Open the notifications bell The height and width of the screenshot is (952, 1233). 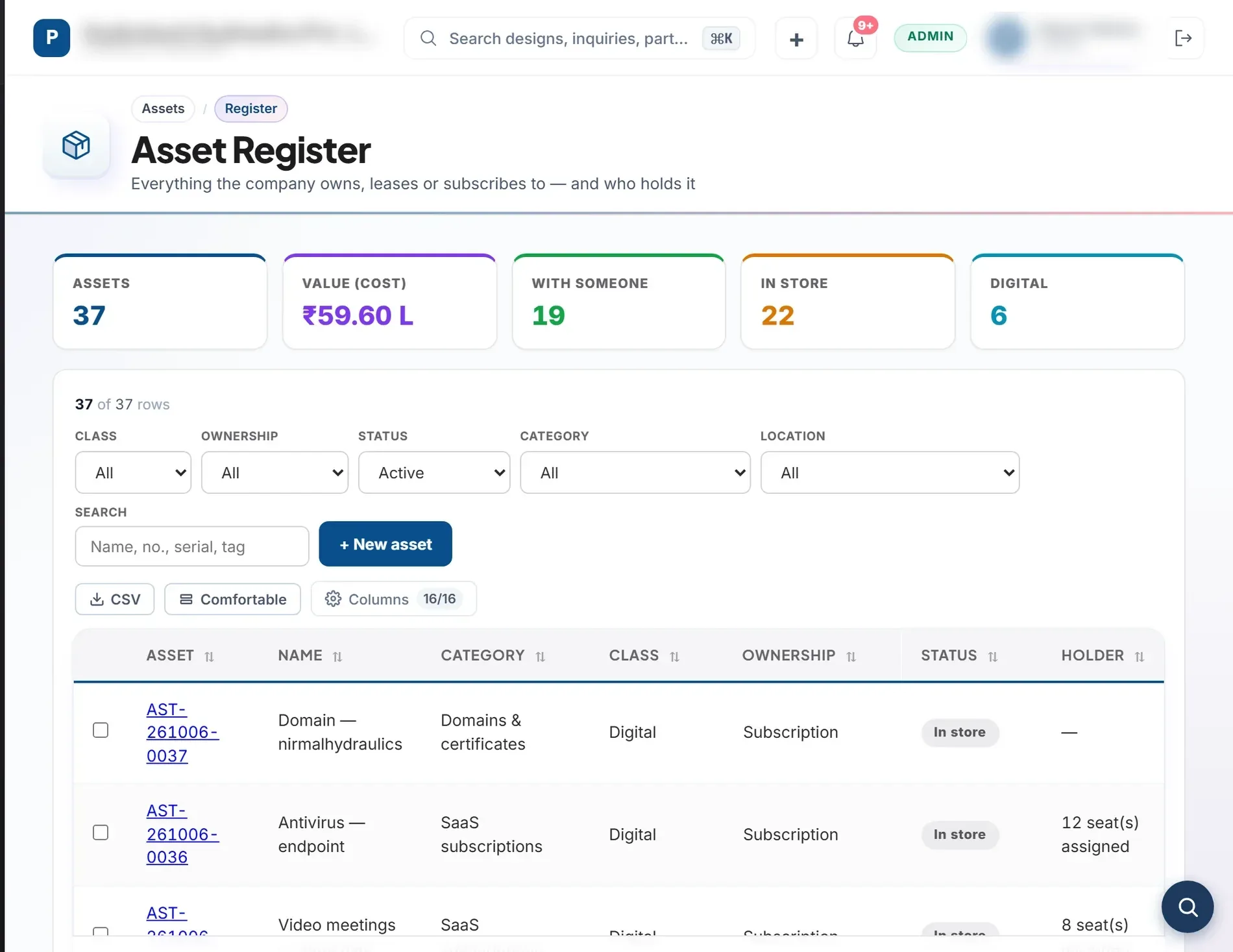(855, 39)
